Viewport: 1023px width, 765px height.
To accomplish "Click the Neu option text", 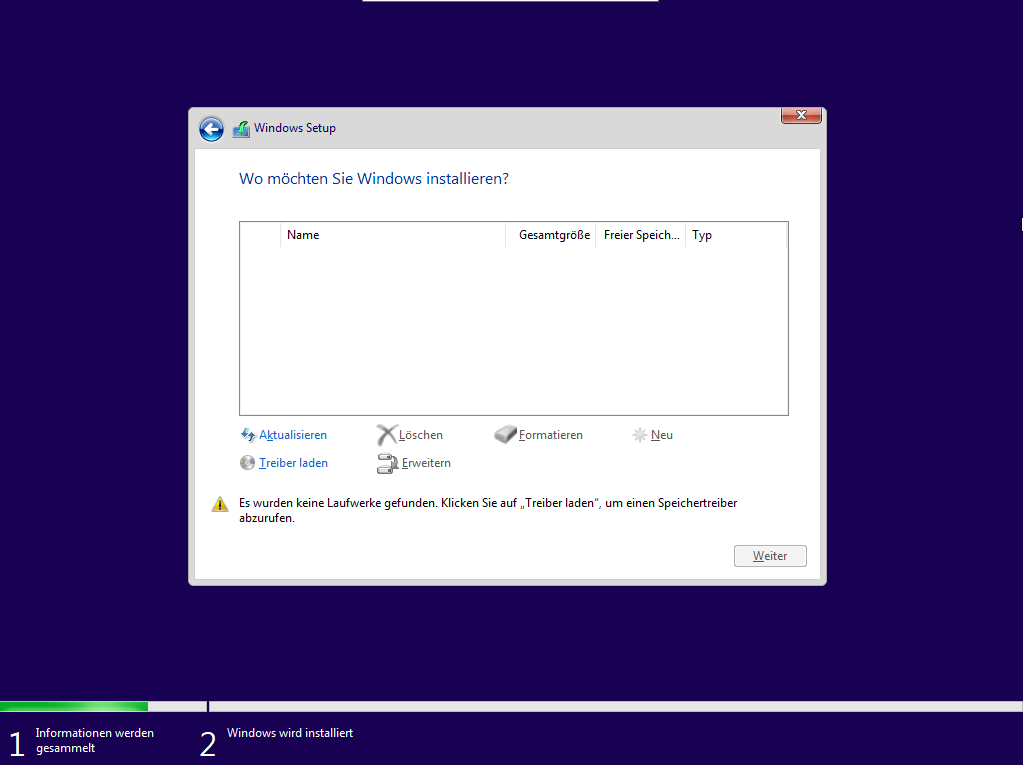I will [x=662, y=435].
